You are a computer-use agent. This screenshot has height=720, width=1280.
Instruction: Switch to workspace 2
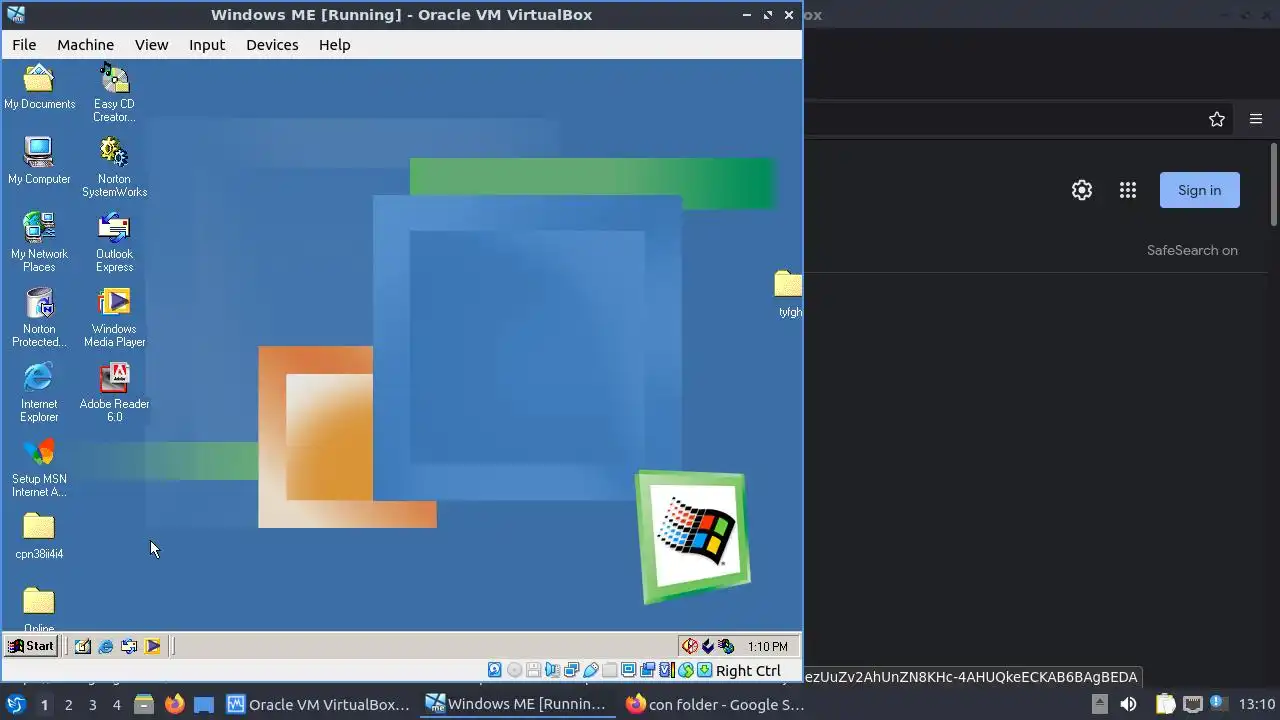point(68,705)
